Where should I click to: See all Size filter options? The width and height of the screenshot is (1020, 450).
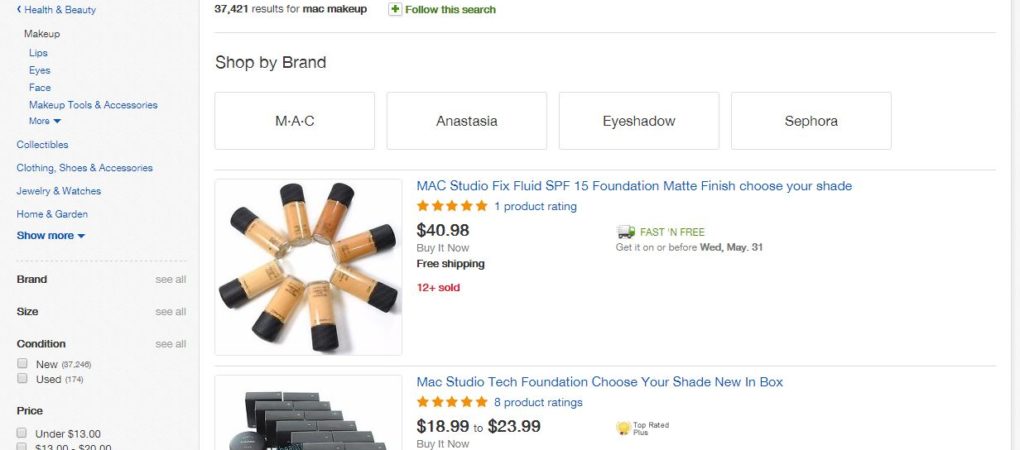(x=170, y=312)
